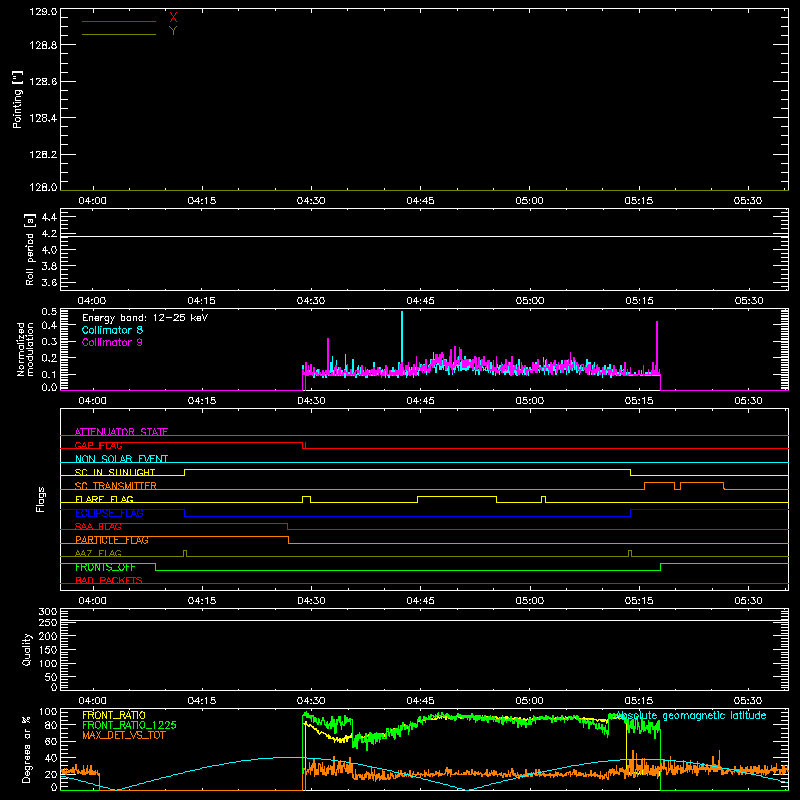Click the olive flag label above FRONTS_OFF
This screenshot has width=800, height=800.
[98, 553]
